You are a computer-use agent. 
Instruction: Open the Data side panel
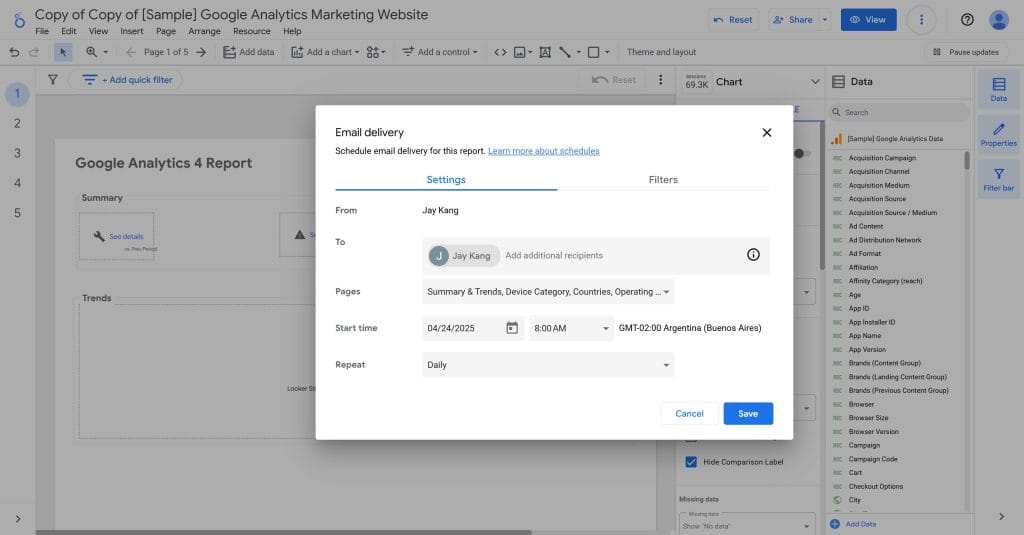[x=999, y=89]
